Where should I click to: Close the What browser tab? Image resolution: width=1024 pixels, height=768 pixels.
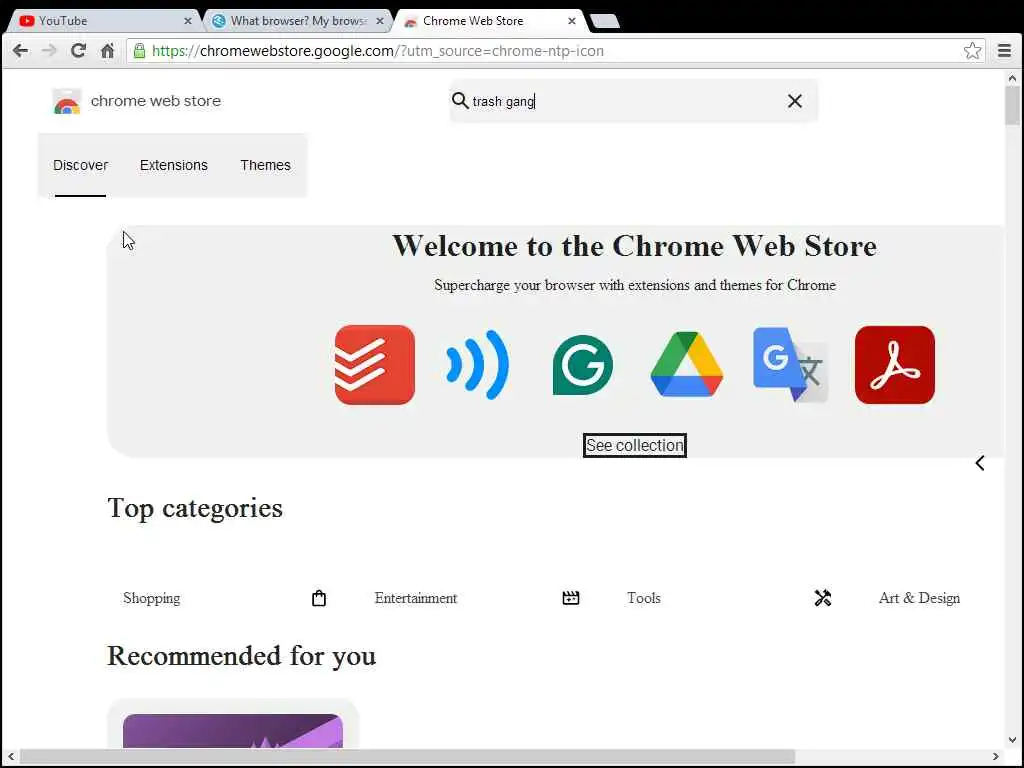tap(379, 21)
